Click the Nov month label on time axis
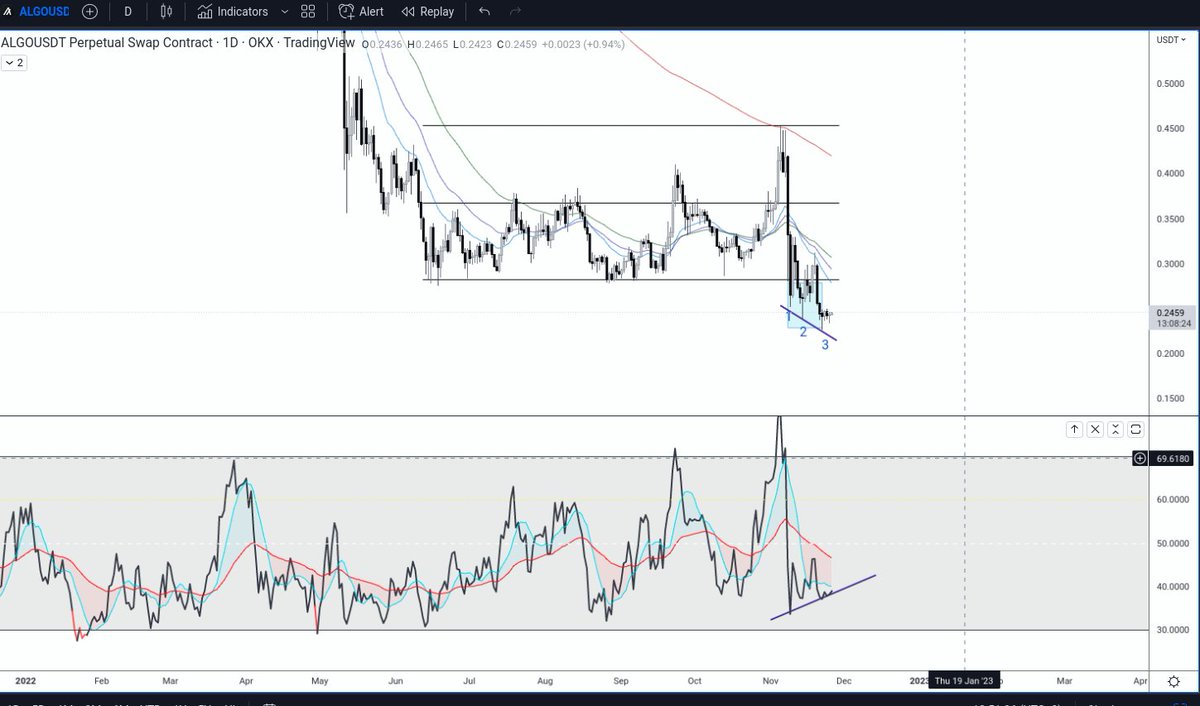The width and height of the screenshot is (1200, 706). [771, 680]
